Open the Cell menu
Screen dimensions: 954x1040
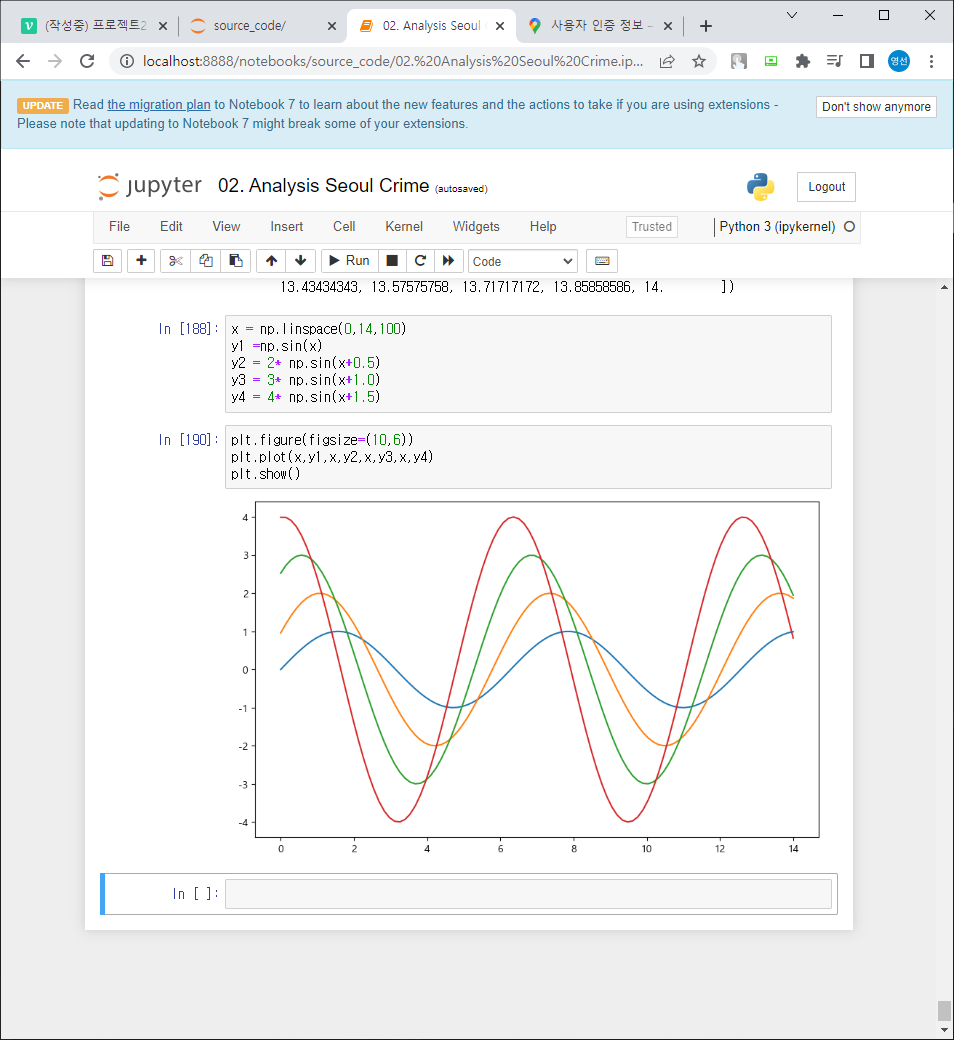[x=344, y=227]
